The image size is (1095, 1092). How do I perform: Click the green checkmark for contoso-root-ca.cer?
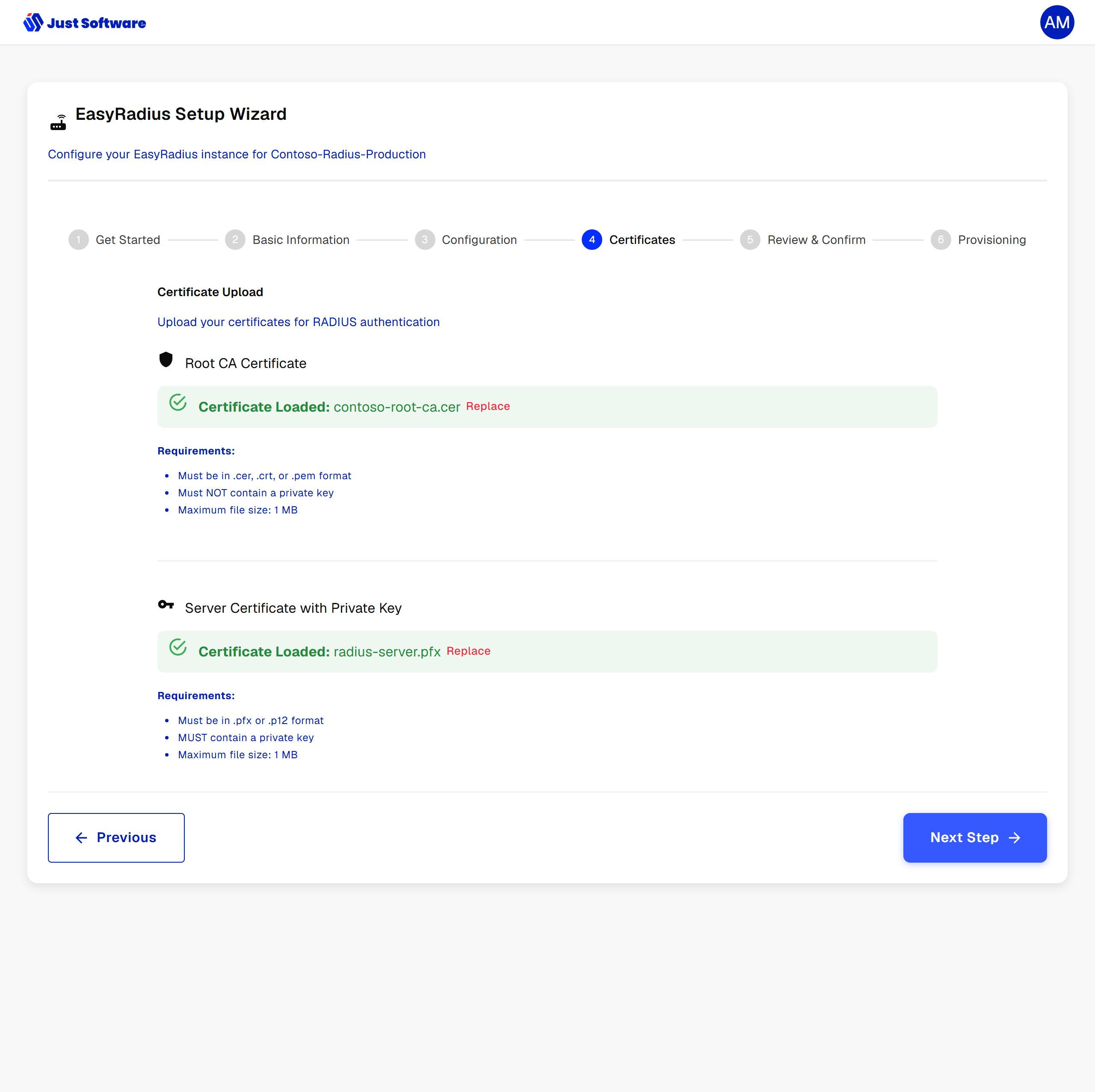178,403
